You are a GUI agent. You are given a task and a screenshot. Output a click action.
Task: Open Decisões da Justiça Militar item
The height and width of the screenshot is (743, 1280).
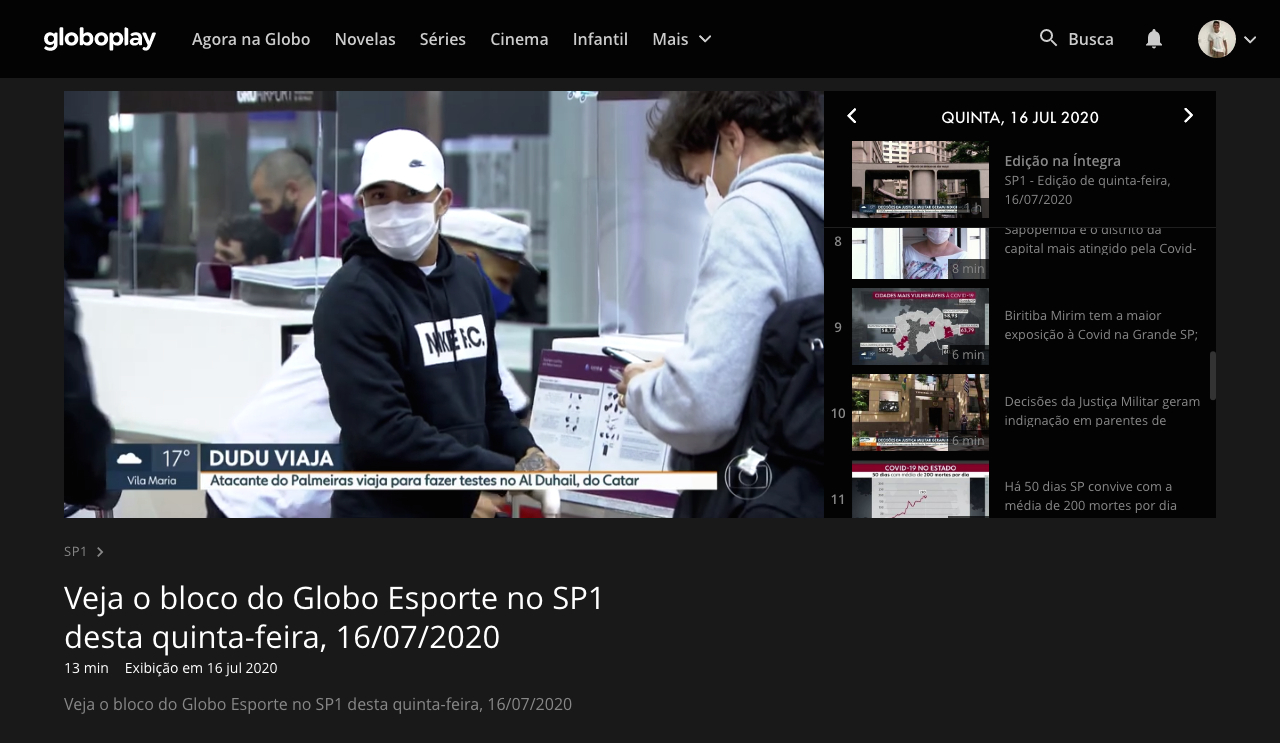(x=1102, y=411)
